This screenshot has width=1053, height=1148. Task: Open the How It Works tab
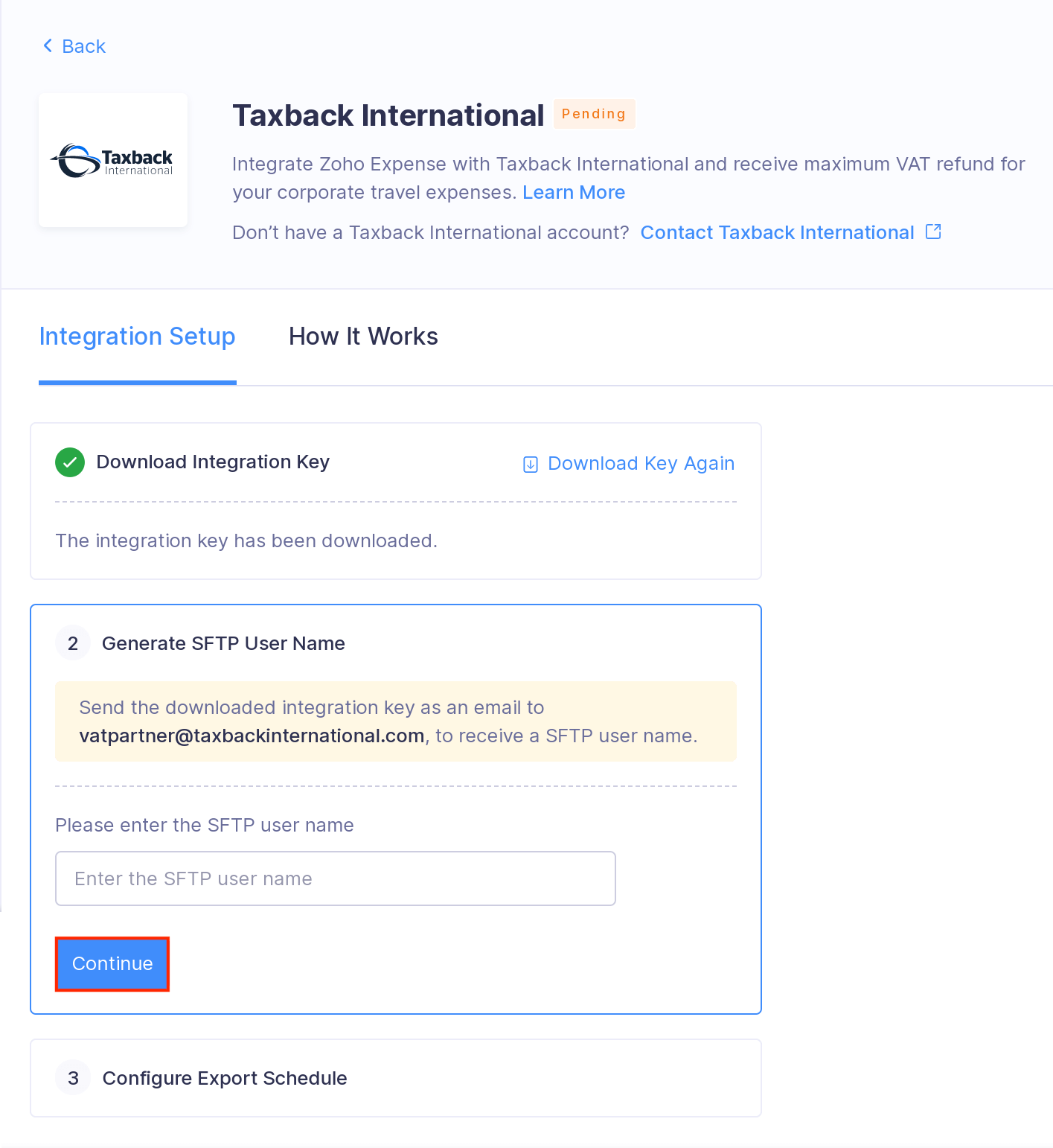[x=363, y=337]
